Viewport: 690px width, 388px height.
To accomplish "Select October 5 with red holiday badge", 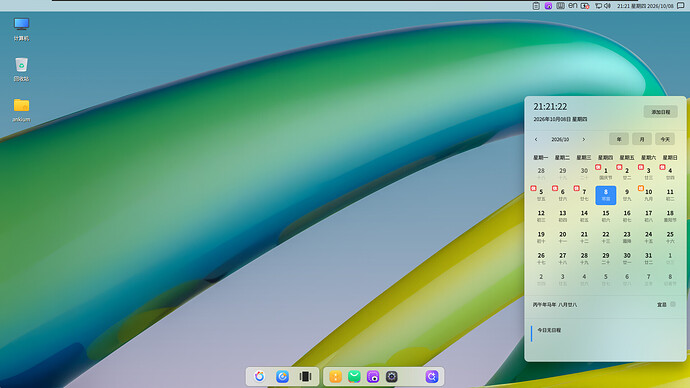I will (x=541, y=195).
